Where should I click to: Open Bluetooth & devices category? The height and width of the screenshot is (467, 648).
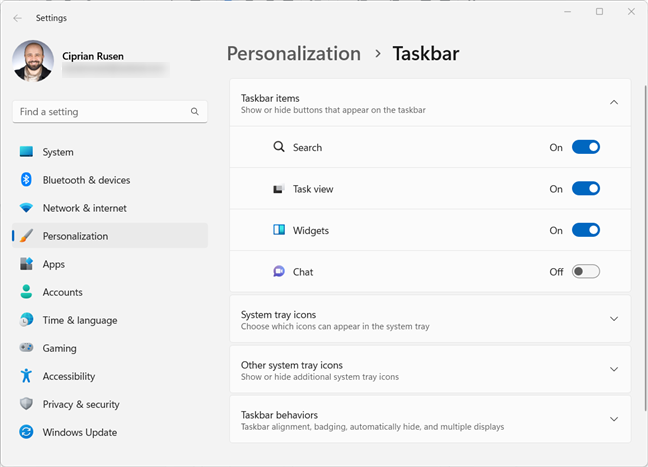(x=110, y=180)
